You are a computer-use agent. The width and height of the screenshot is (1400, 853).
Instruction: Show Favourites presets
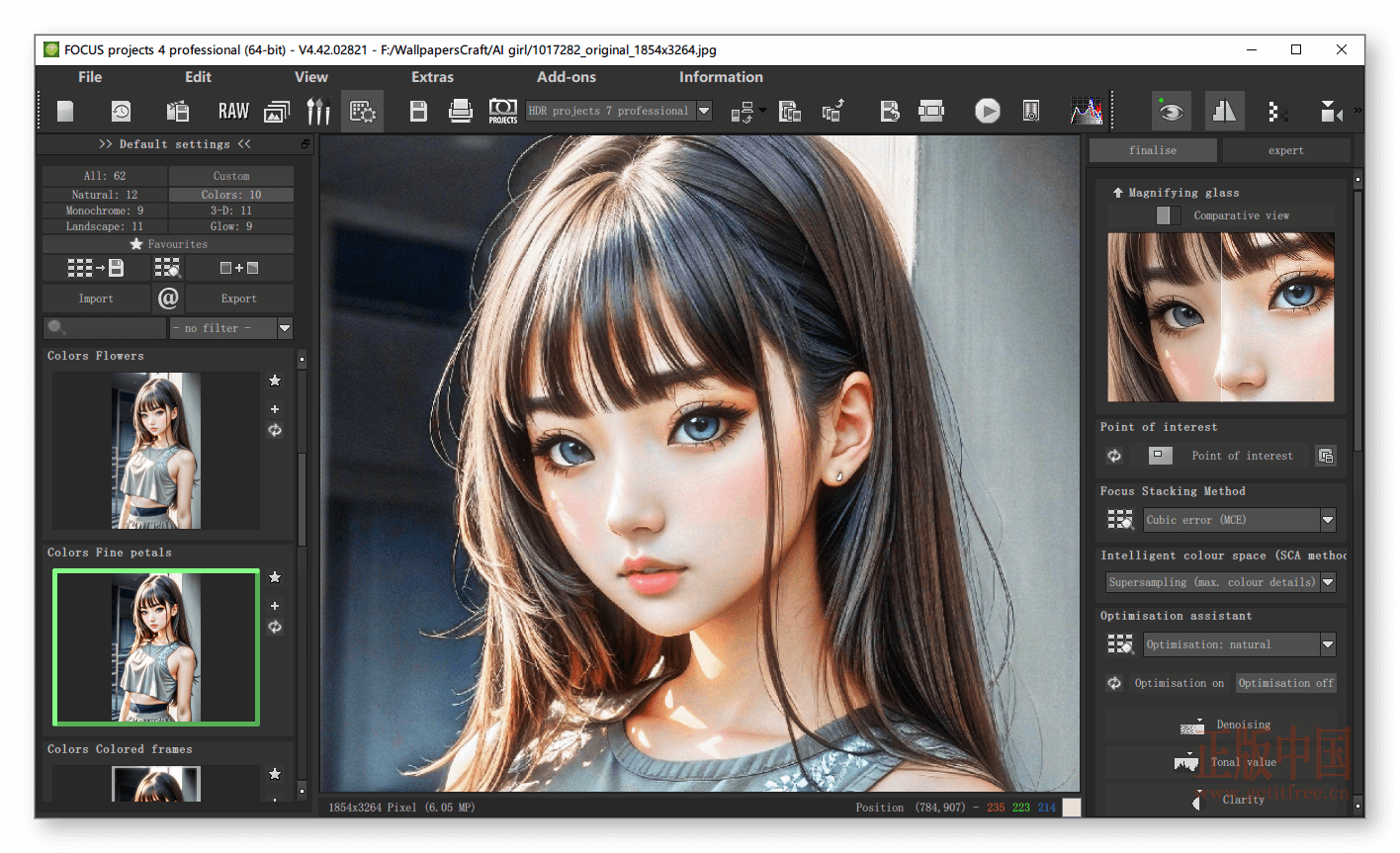click(x=168, y=244)
